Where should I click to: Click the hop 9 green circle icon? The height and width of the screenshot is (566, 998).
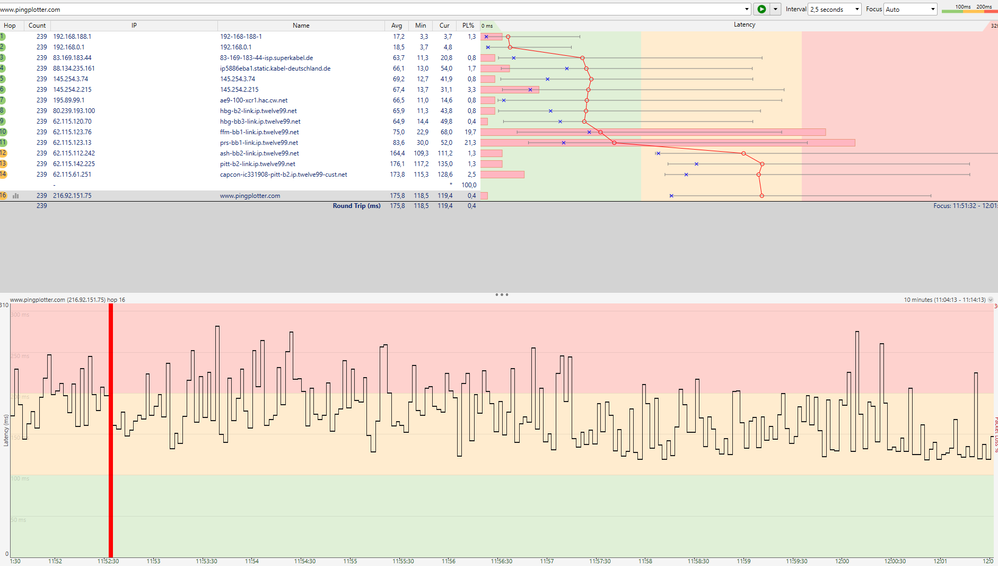point(3,121)
